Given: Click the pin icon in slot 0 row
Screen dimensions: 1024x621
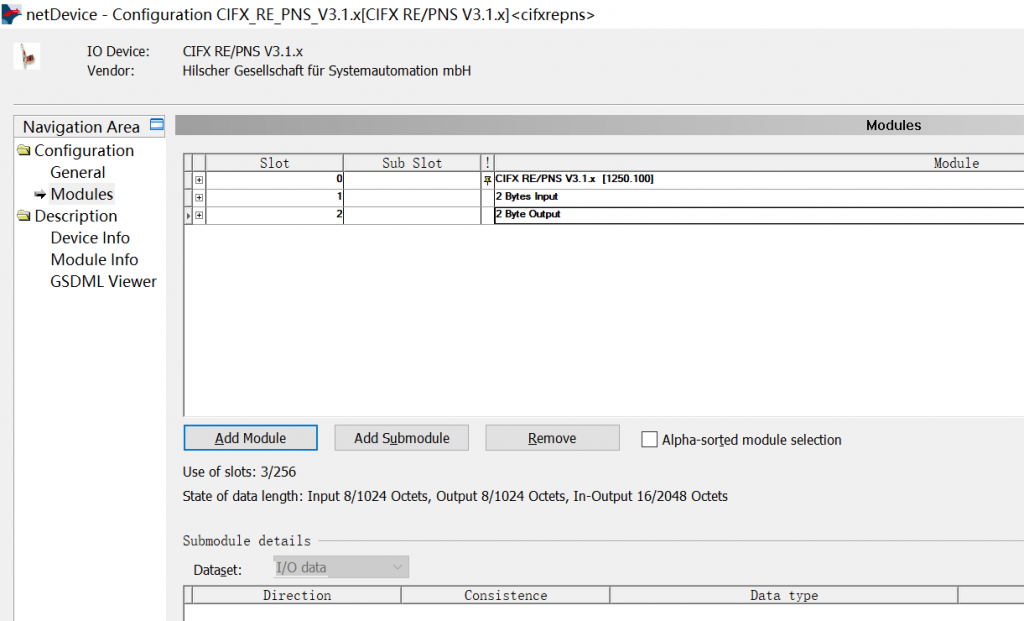Looking at the screenshot, I should tap(488, 179).
